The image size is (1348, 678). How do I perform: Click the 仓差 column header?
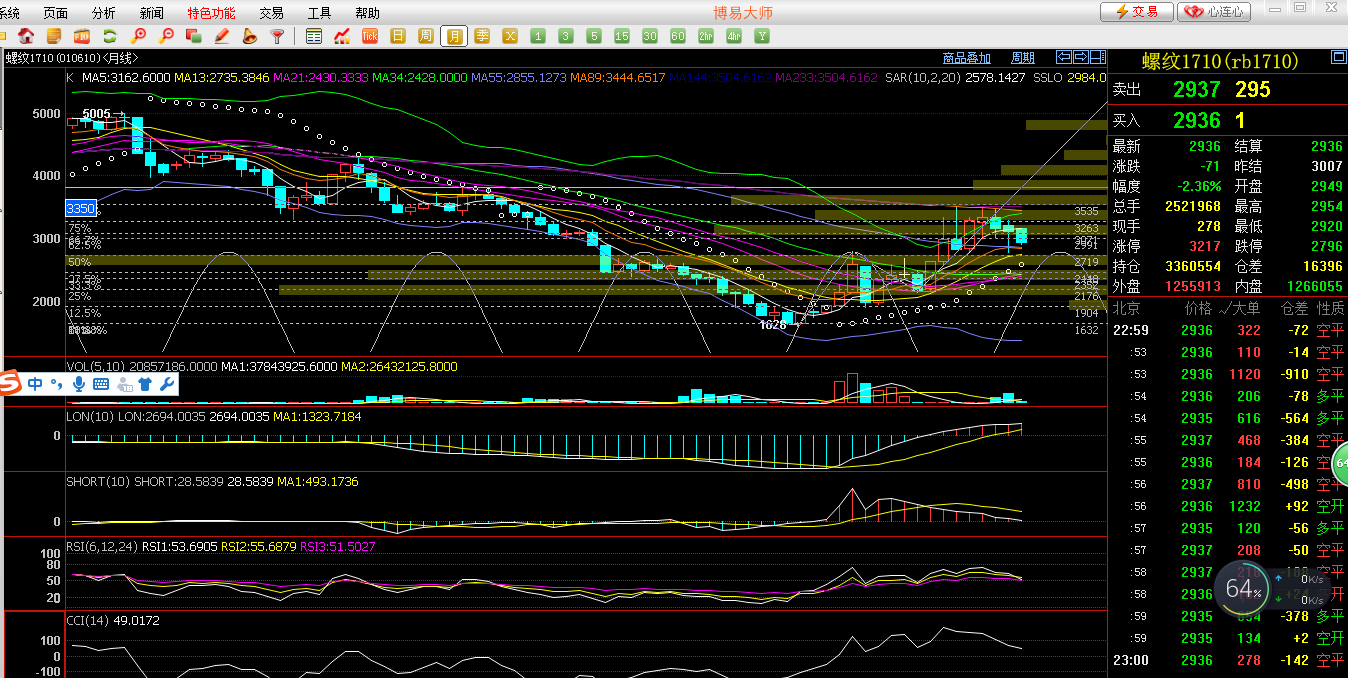pos(1294,309)
